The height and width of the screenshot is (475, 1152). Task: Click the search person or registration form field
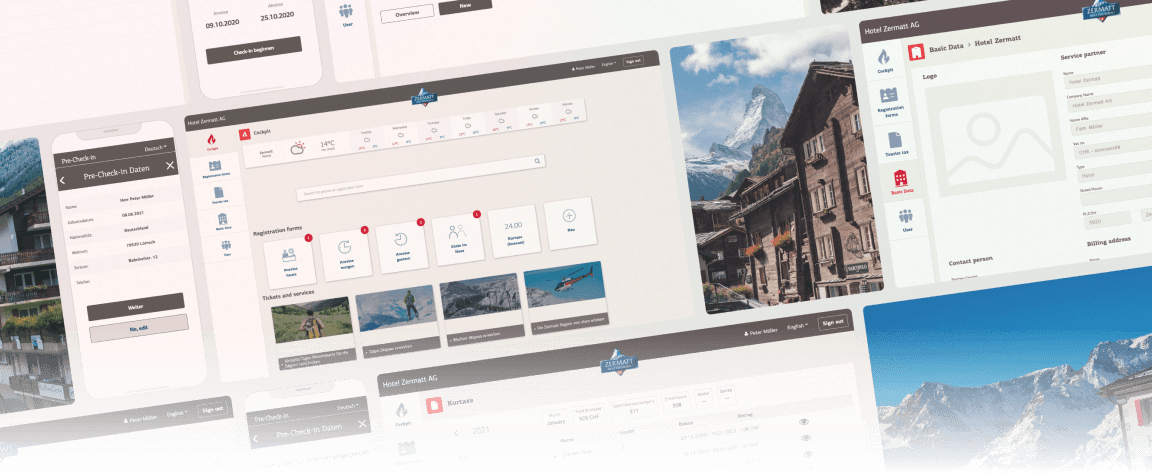tap(420, 177)
